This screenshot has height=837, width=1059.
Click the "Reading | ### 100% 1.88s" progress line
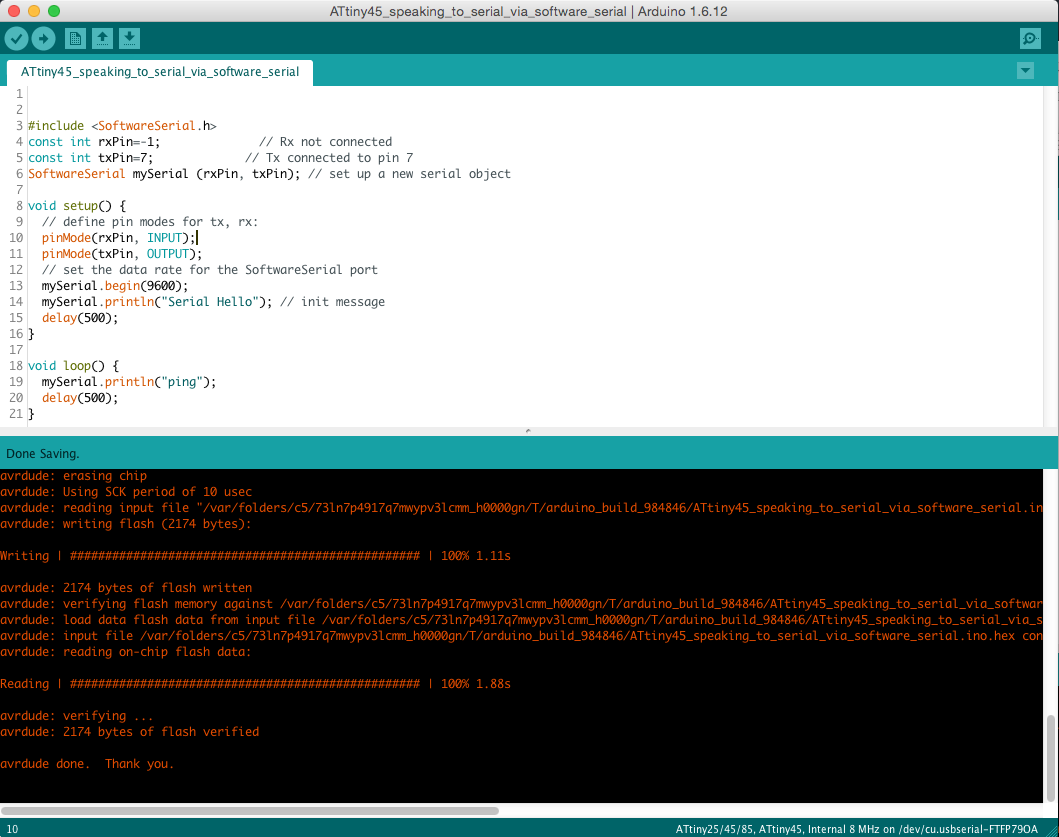pyautogui.click(x=255, y=684)
